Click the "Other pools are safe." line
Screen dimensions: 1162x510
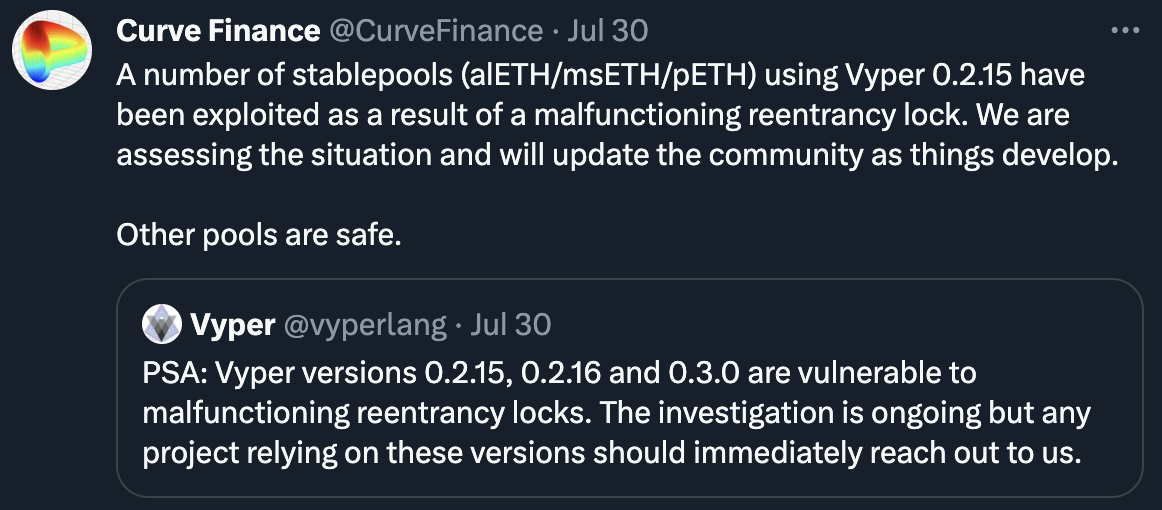click(x=259, y=235)
